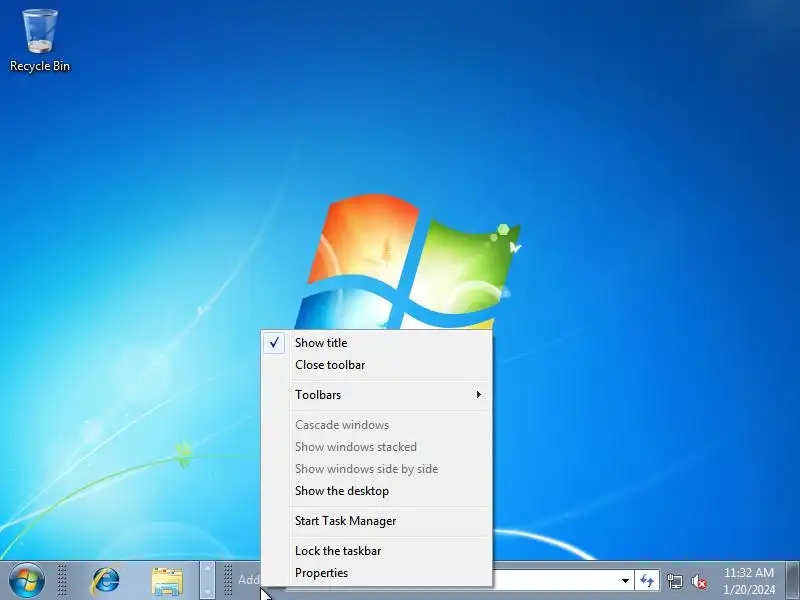This screenshot has height=600, width=800.
Task: Click the Address toolbar title label
Action: click(249, 580)
